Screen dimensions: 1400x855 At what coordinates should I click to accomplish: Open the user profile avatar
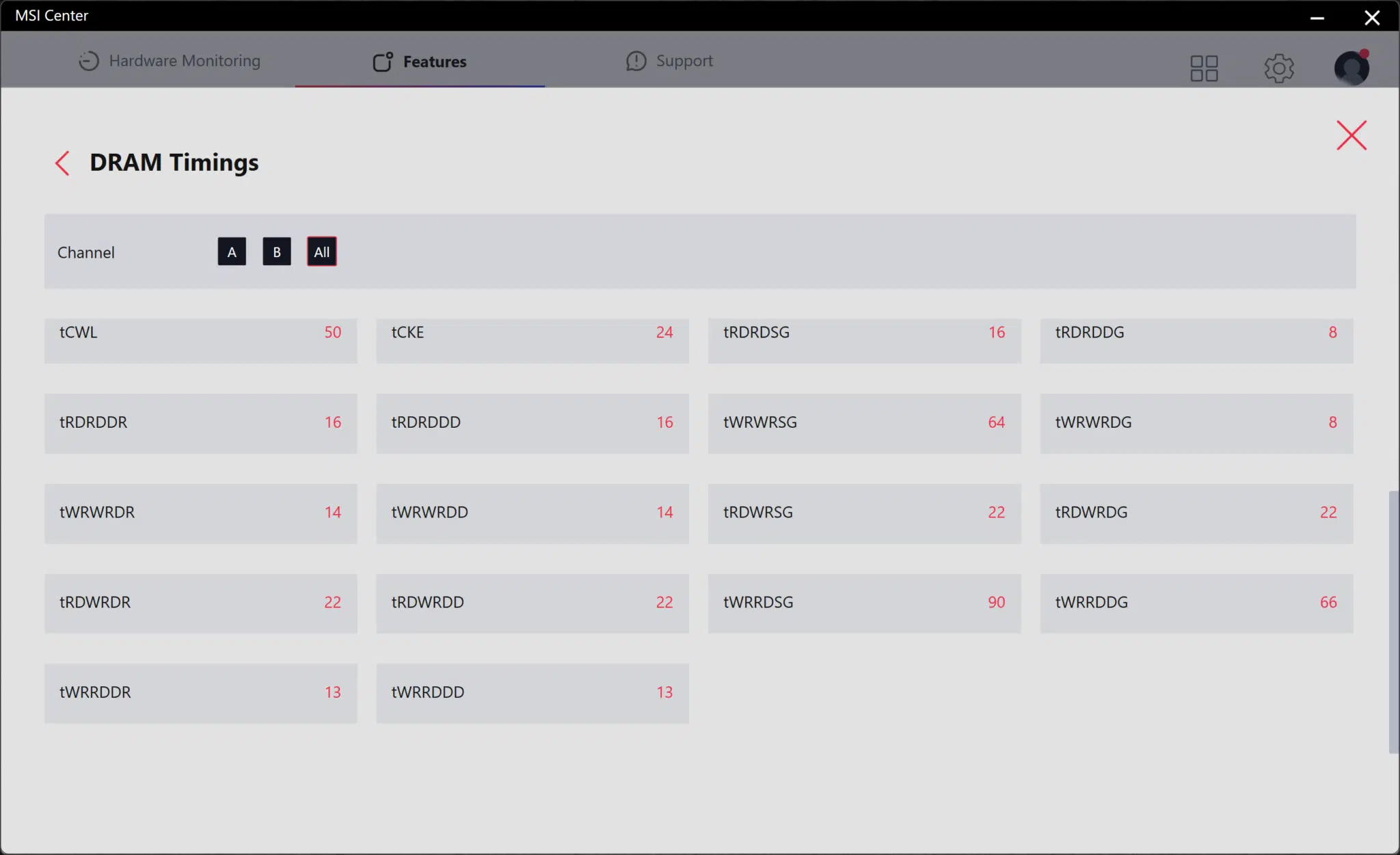coord(1351,68)
